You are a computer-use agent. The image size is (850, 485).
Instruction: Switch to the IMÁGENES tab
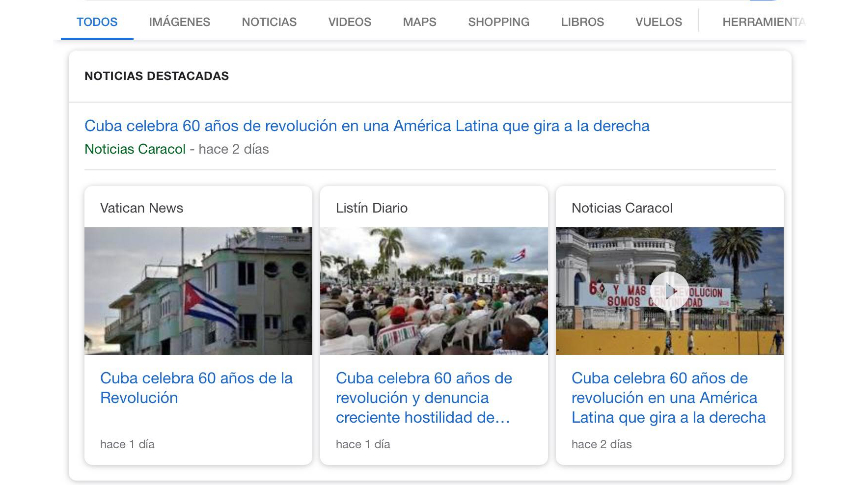(179, 22)
